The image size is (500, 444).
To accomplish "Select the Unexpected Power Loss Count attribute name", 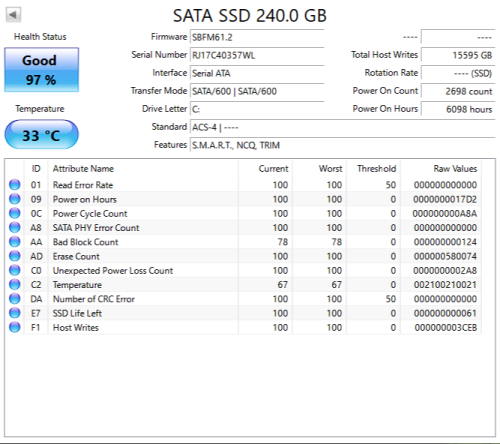I will [x=113, y=271].
